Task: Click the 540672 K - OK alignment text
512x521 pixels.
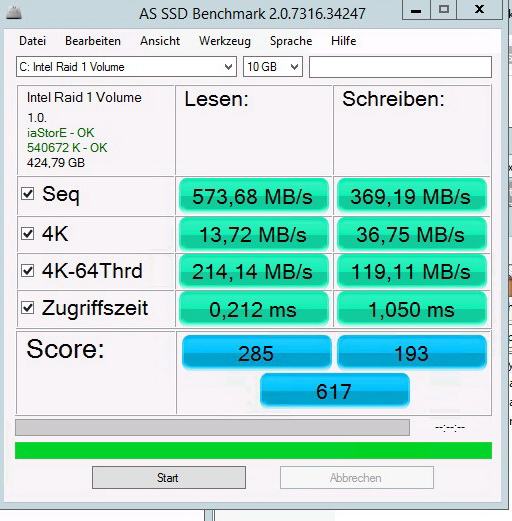Action: (x=67, y=148)
